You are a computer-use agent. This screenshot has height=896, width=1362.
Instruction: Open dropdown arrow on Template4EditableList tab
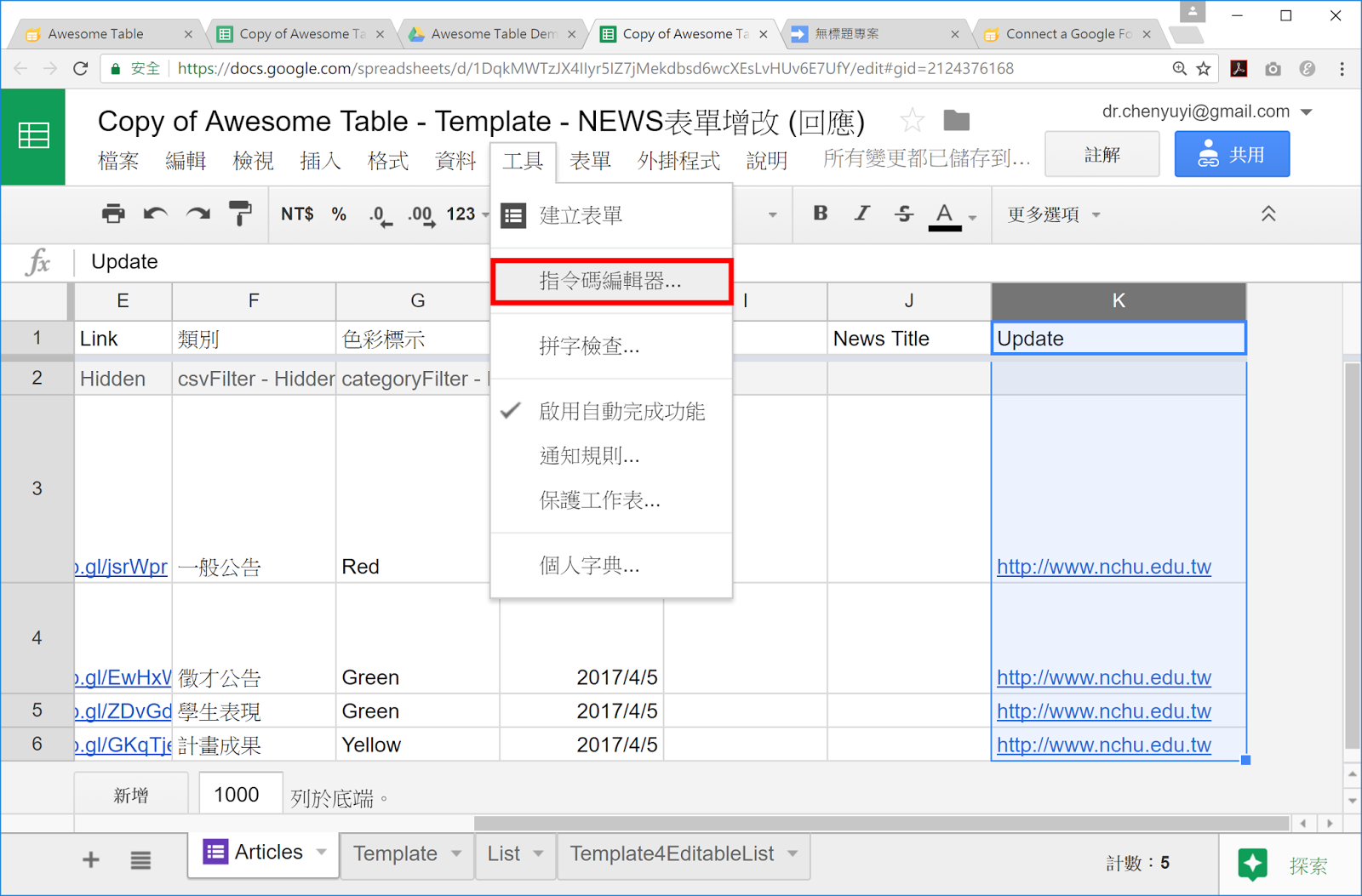(793, 853)
